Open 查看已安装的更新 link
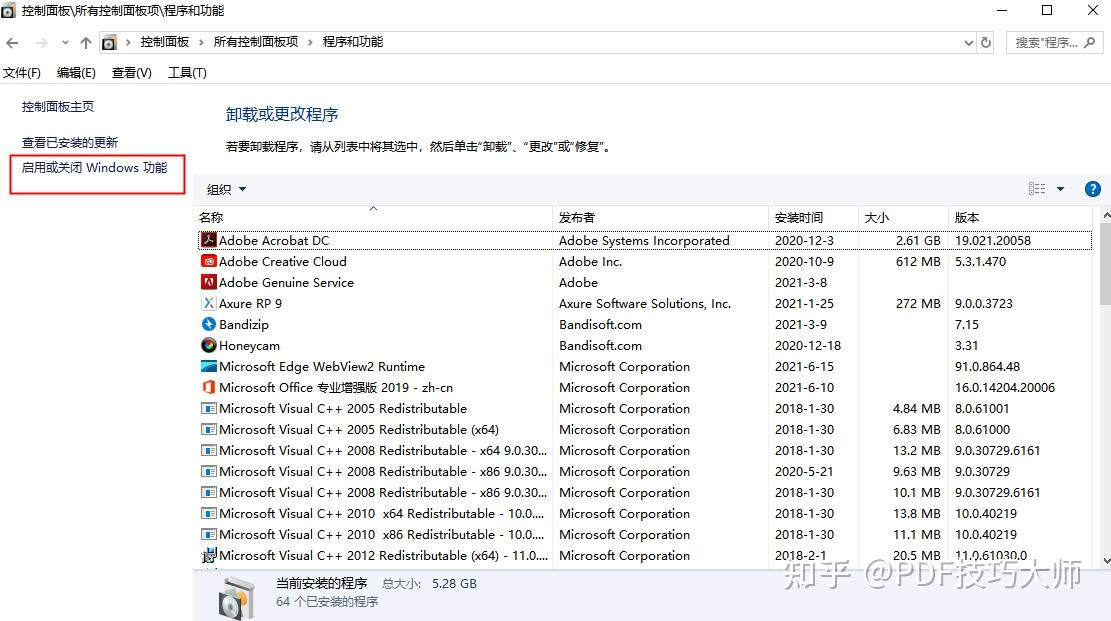This screenshot has height=621, width=1111. (69, 142)
